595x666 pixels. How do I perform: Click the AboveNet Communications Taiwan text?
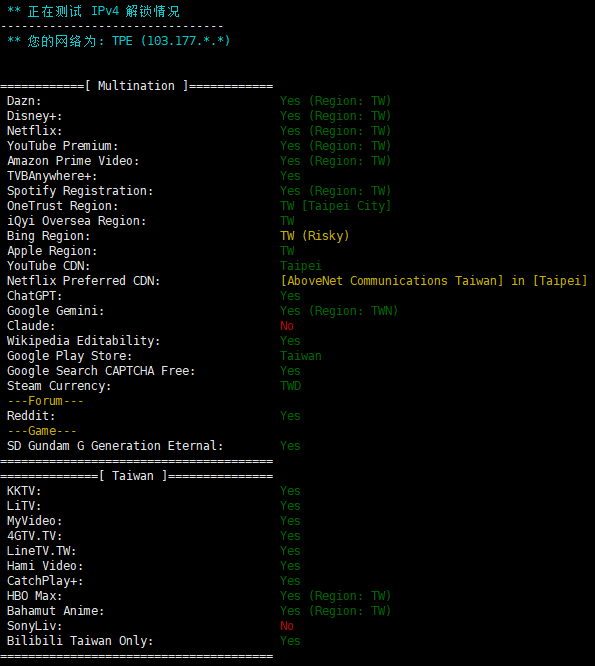coord(392,281)
